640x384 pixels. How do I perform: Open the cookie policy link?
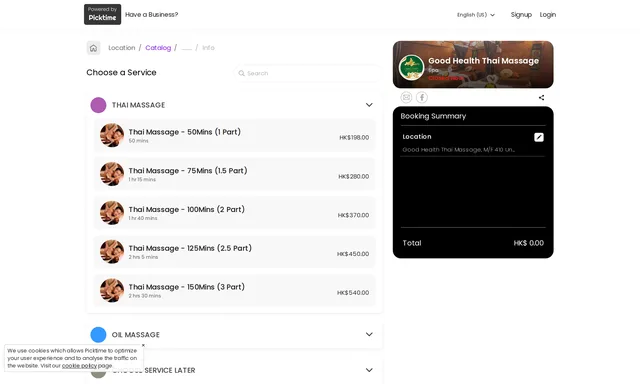coord(79,366)
